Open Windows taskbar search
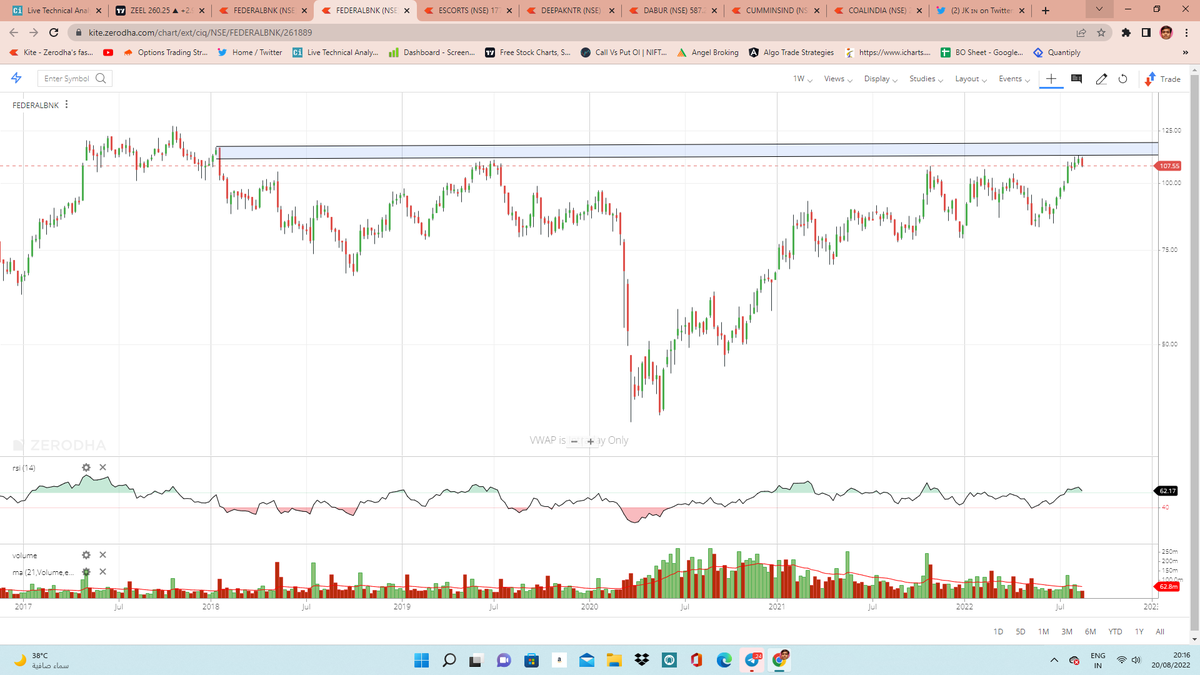This screenshot has height=675, width=1200. coord(449,659)
